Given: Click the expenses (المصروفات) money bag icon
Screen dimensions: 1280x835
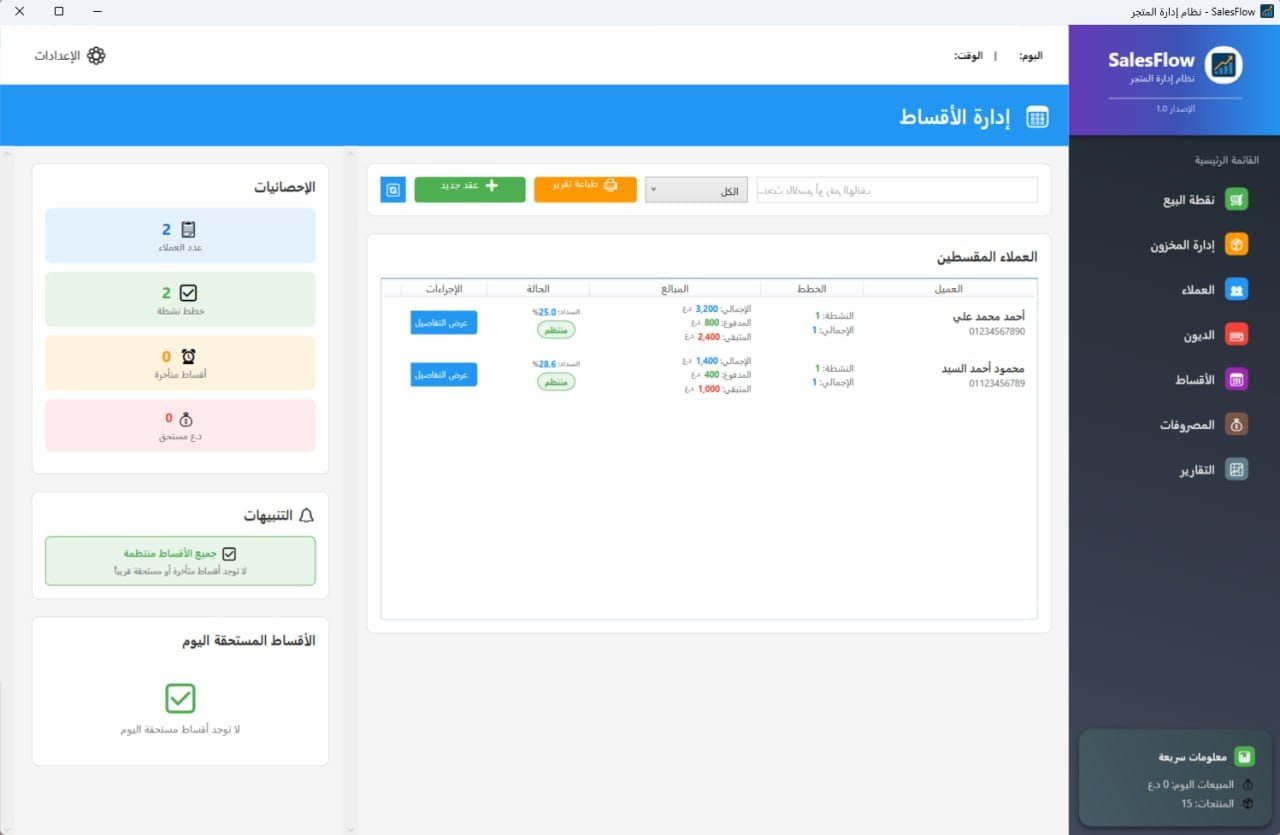Looking at the screenshot, I should tap(1237, 425).
